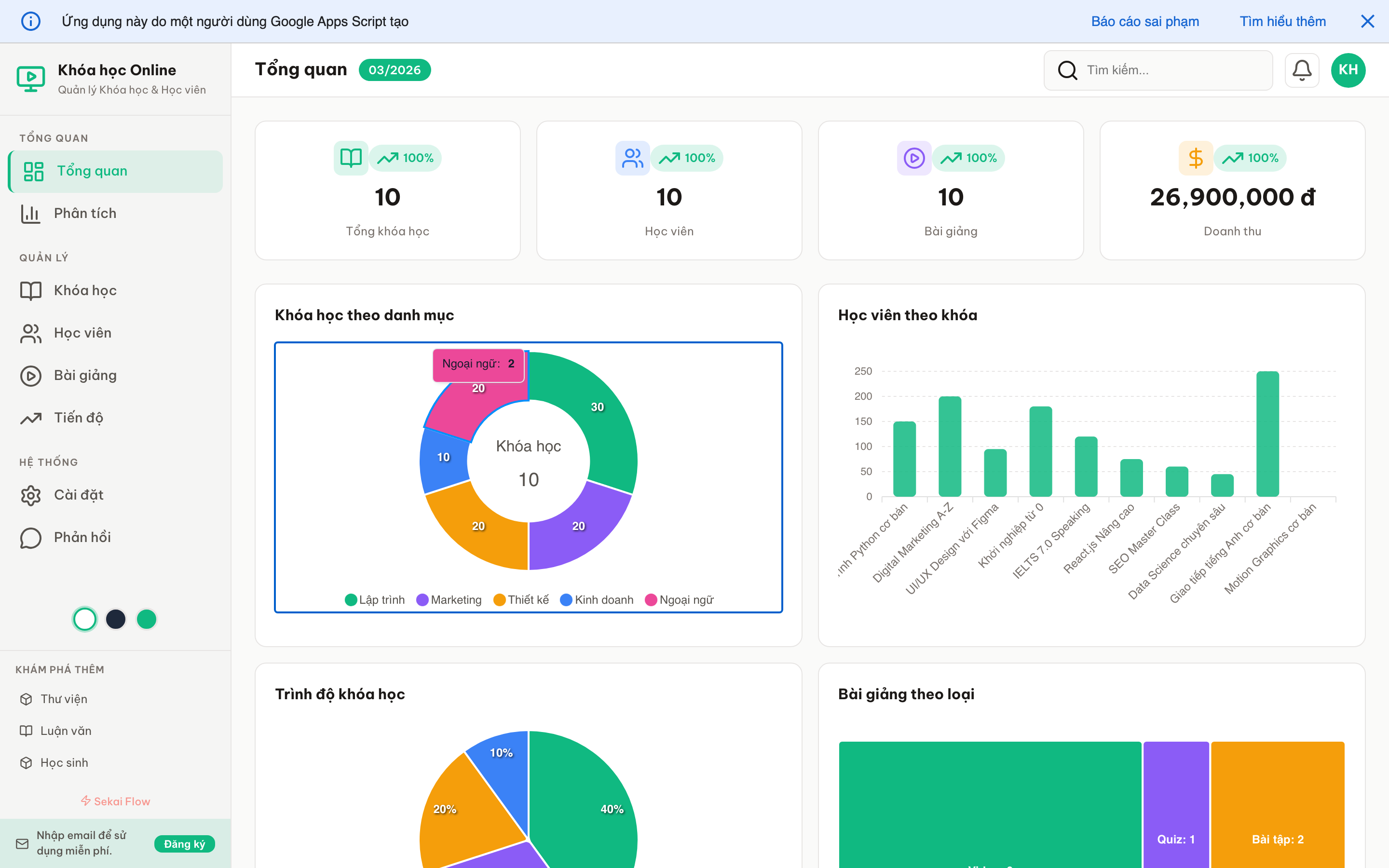The image size is (1389, 868).
Task: Click the dollar Doanh thu card icon
Action: click(1195, 158)
